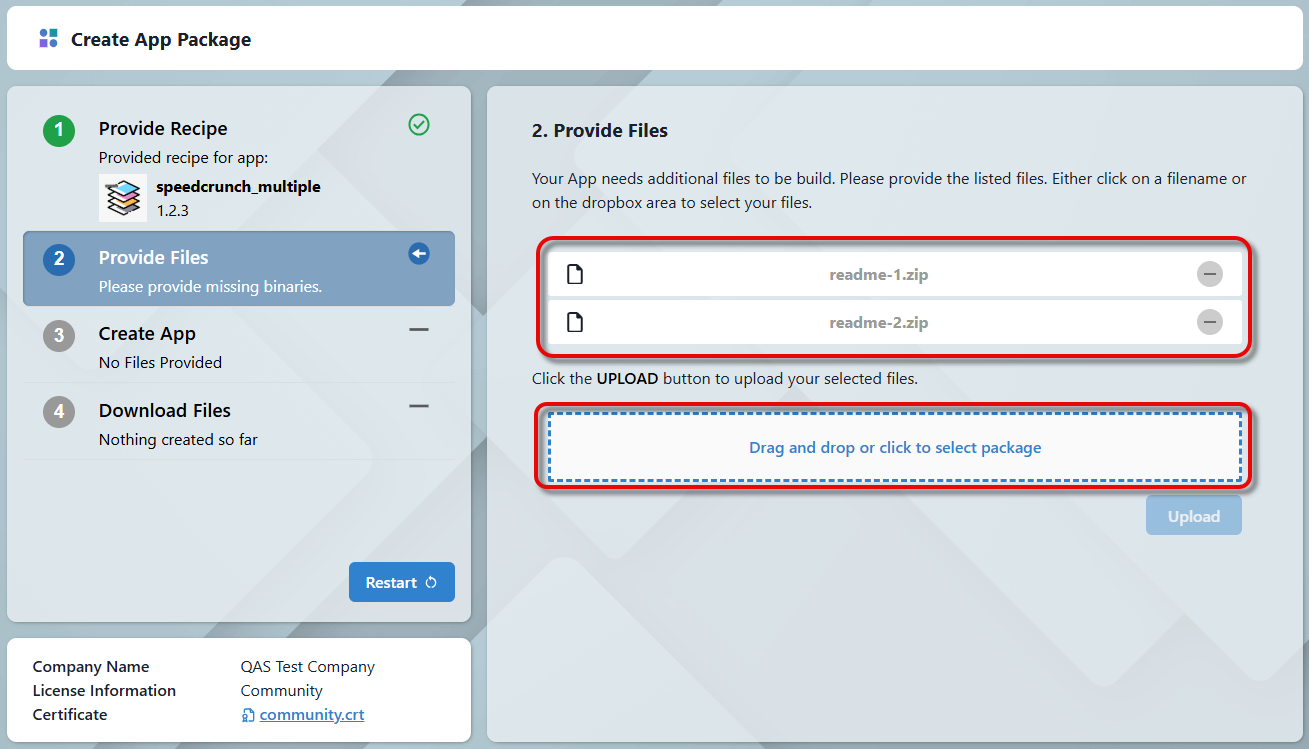Viewport: 1309px width, 749px height.
Task: Click the back arrow icon on Provide Files
Action: (x=419, y=254)
